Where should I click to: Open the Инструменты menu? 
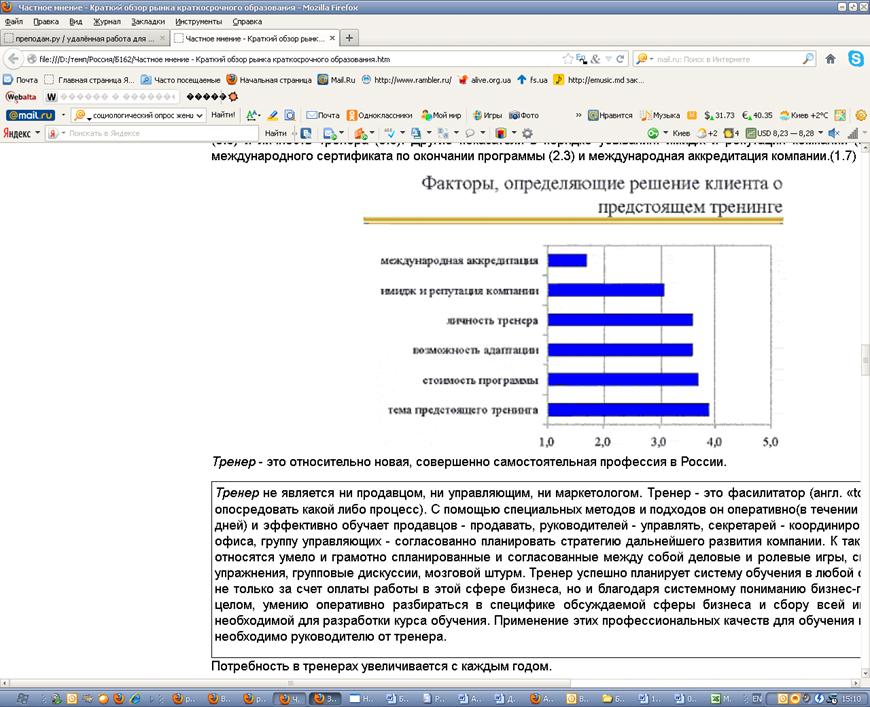199,22
